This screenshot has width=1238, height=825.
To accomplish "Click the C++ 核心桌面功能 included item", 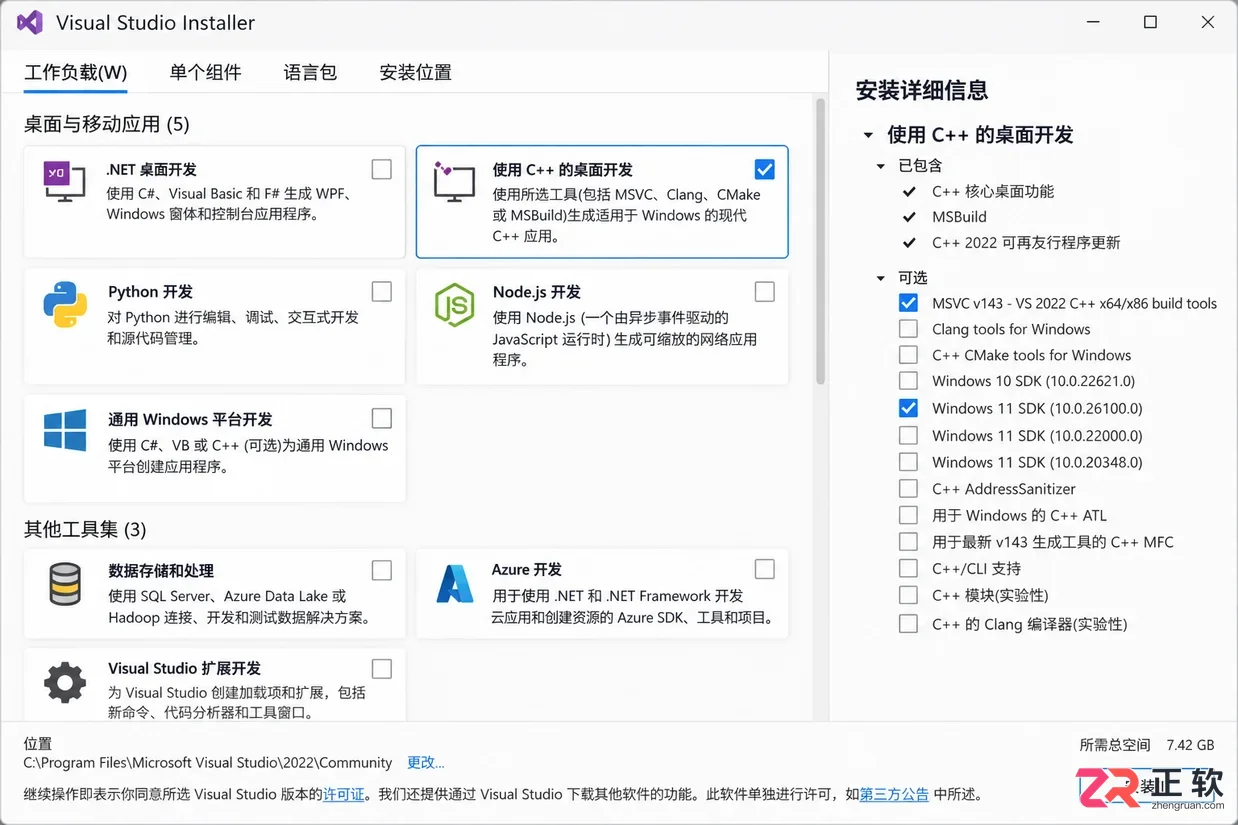I will pos(993,191).
